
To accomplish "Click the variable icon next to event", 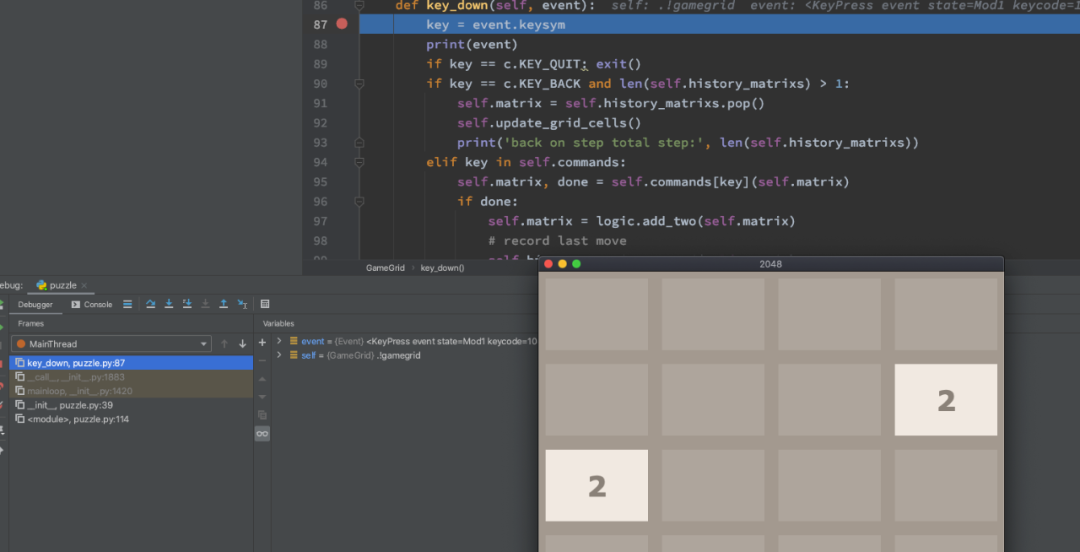I will (294, 341).
